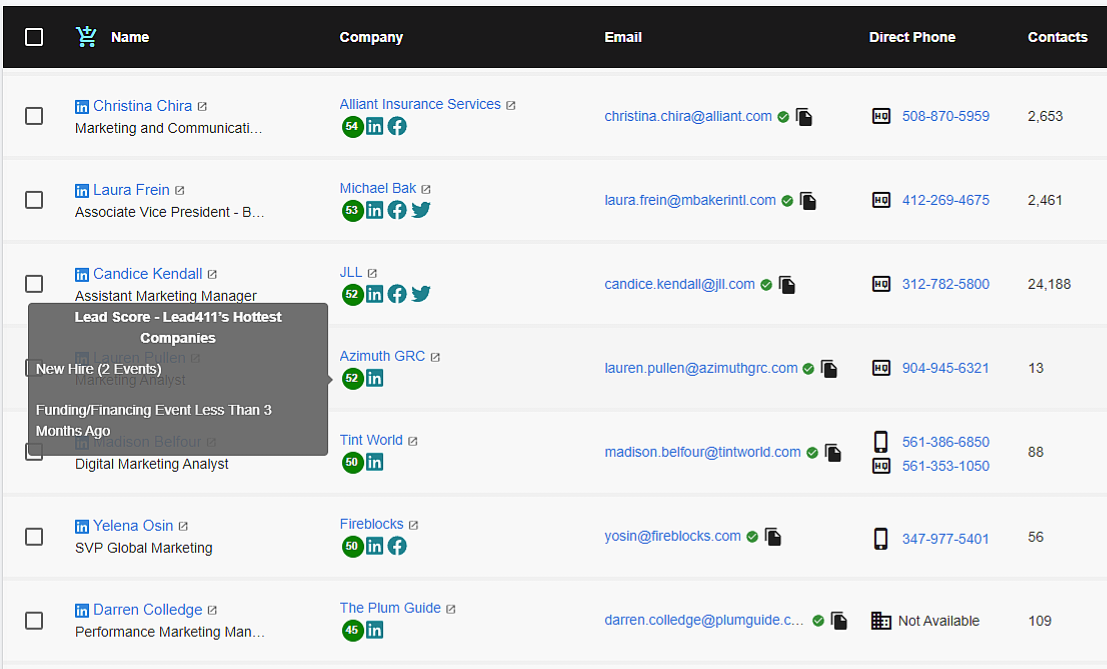Select the Yelena Osin row checkbox

click(34, 536)
